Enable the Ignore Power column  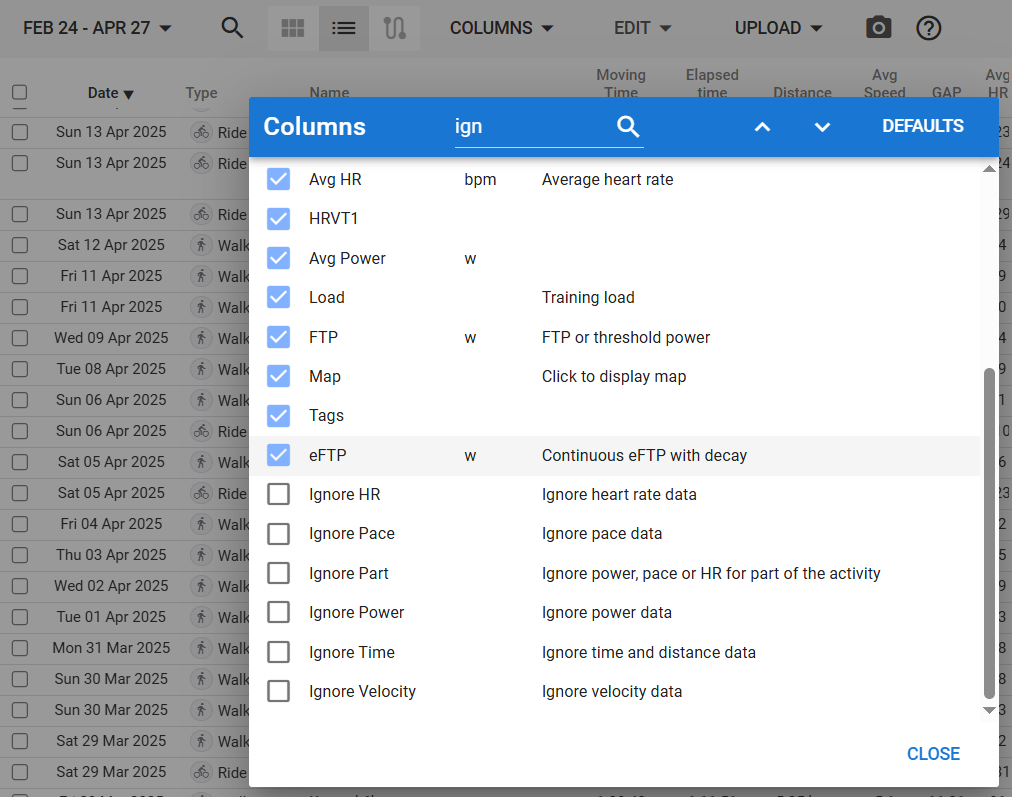pos(278,612)
